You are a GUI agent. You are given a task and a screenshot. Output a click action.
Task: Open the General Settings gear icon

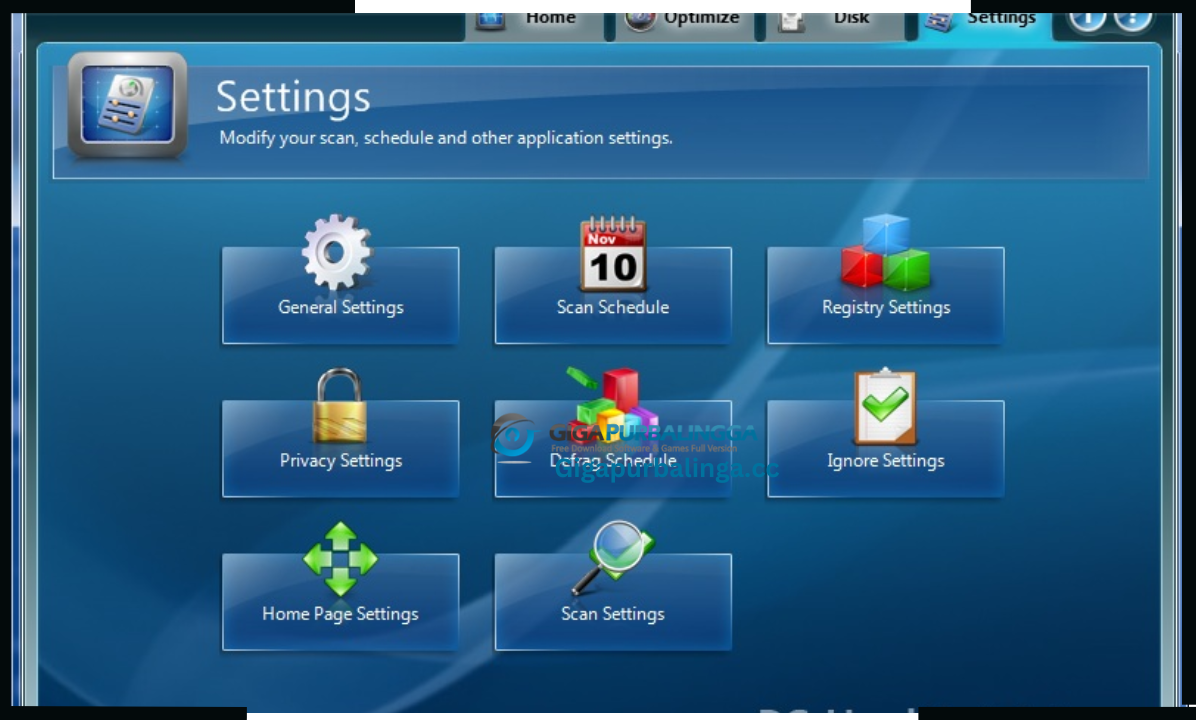point(337,253)
